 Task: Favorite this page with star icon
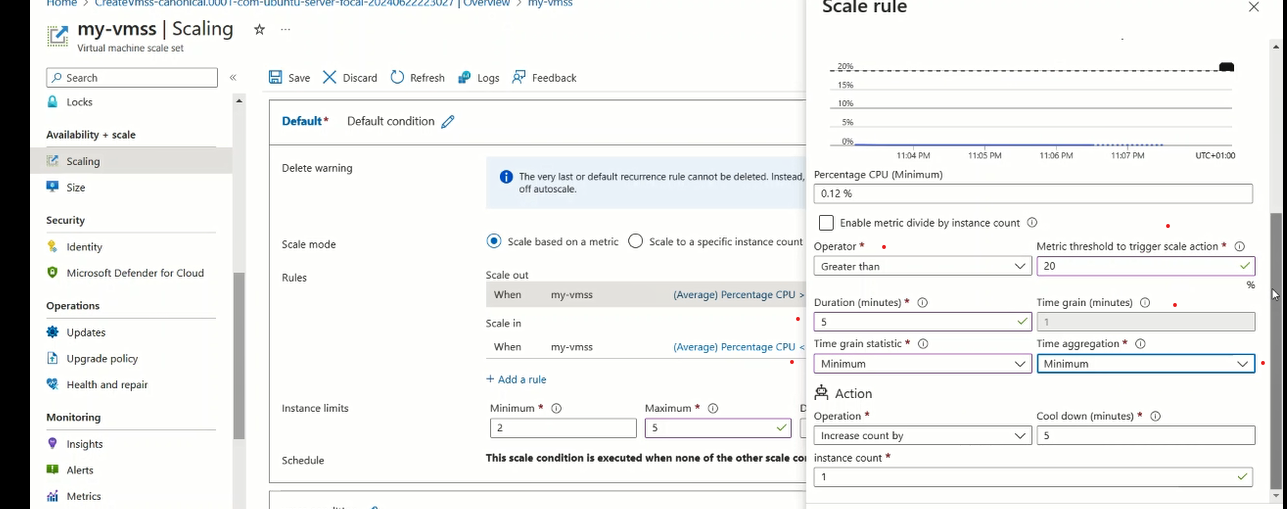pyautogui.click(x=259, y=30)
